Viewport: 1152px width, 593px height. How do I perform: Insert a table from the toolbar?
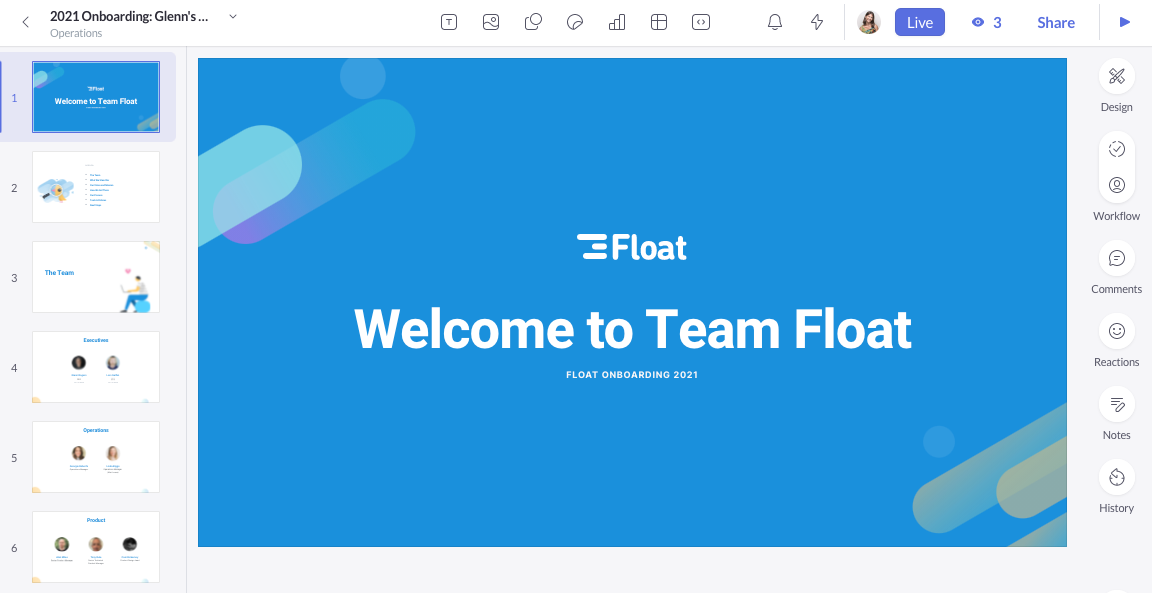[659, 22]
